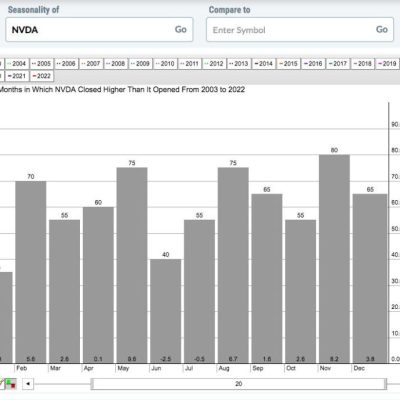Focus the Enter Symbol compare field
400x400 pixels.
tap(300, 30)
